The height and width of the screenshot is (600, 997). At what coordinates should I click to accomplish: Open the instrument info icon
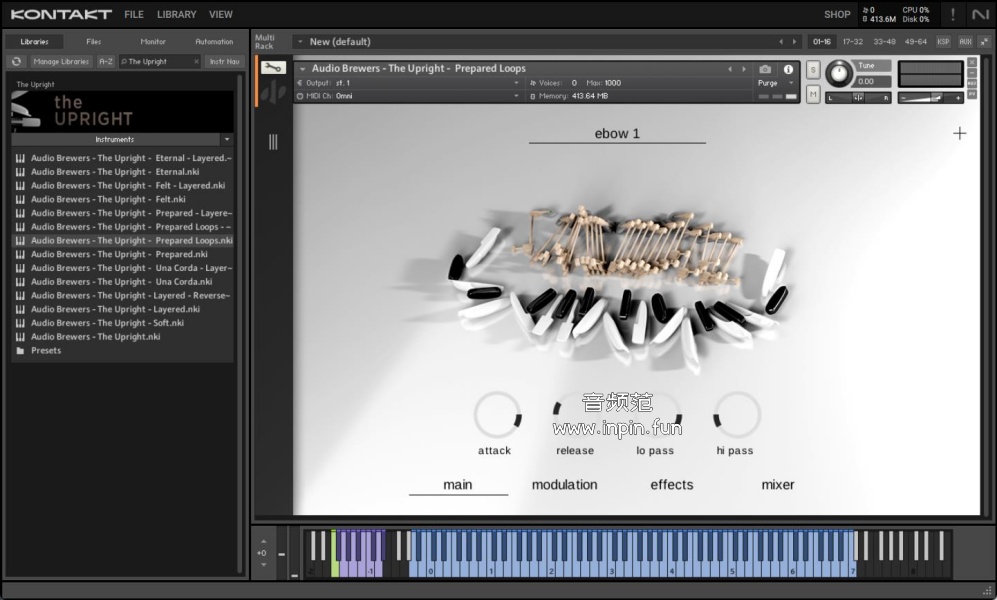pos(788,69)
